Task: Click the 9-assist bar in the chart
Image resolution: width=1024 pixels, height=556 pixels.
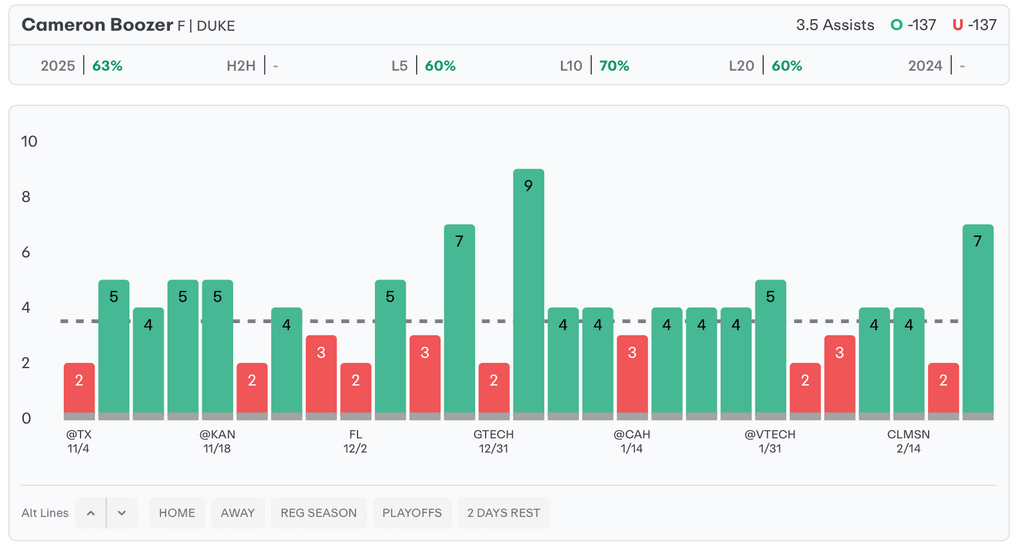Action: point(528,290)
